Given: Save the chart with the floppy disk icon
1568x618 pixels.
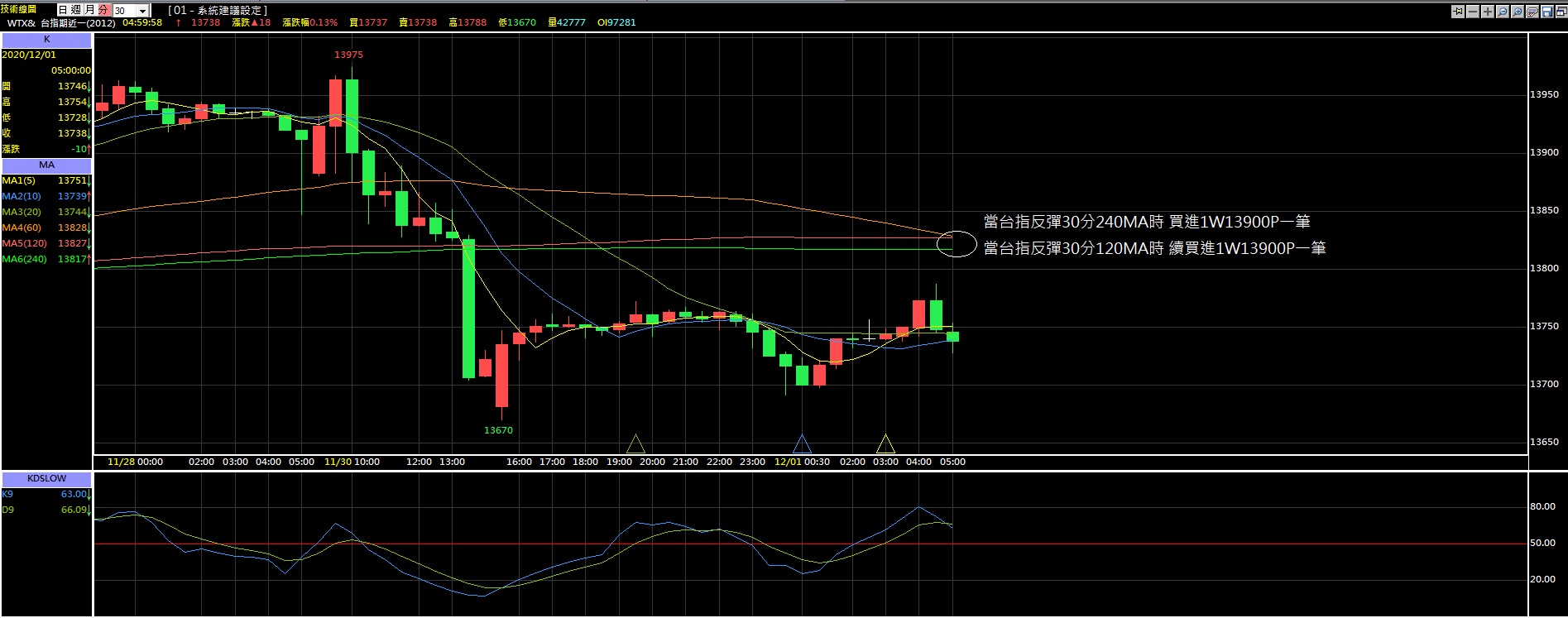Looking at the screenshot, I should (x=1547, y=12).
